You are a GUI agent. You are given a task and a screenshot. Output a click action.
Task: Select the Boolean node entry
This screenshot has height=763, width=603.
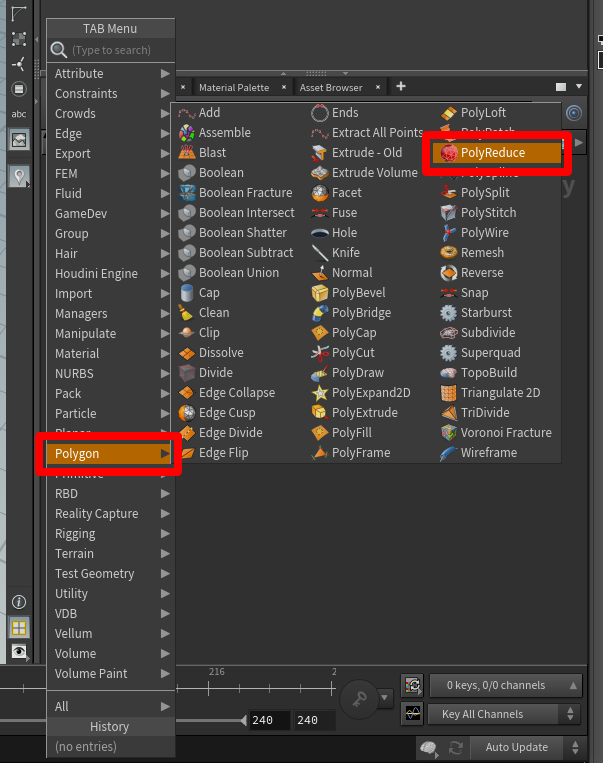pyautogui.click(x=220, y=173)
